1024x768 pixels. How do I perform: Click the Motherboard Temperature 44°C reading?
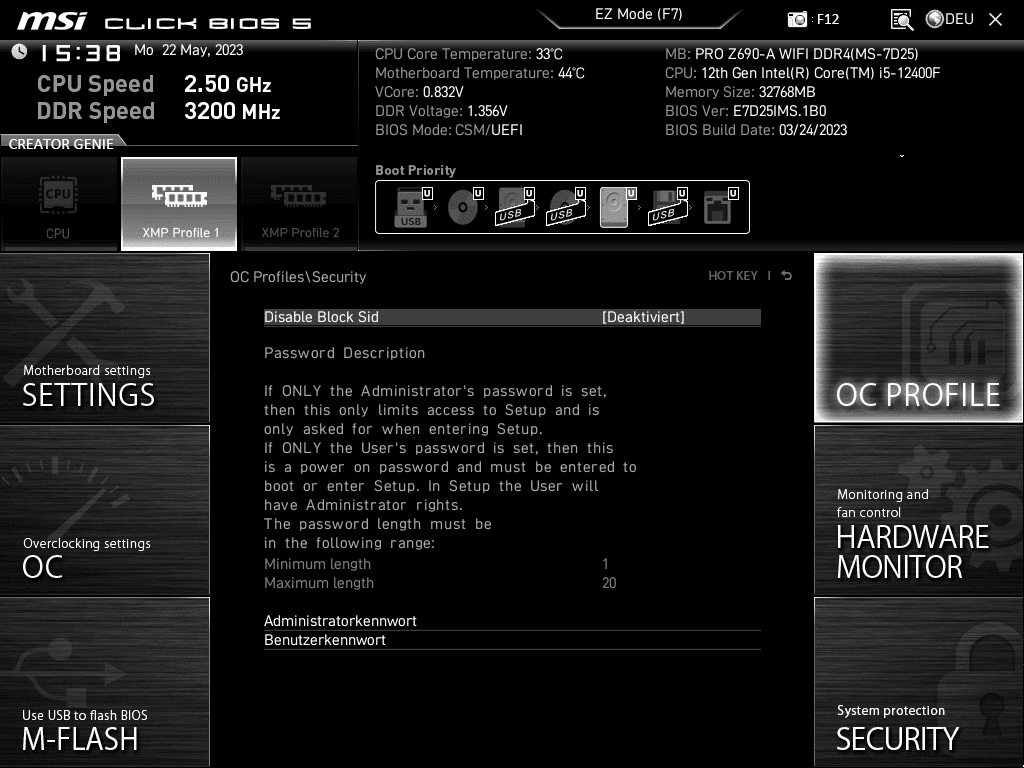point(479,73)
